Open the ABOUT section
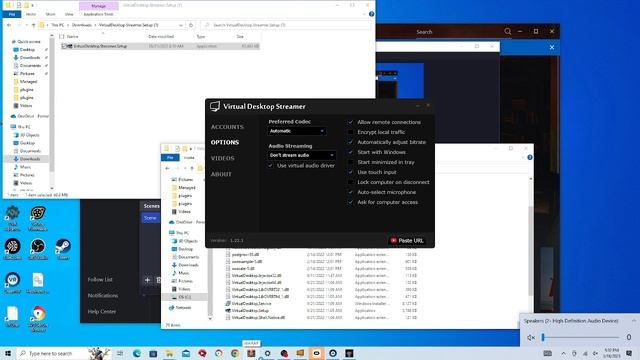 (221, 174)
